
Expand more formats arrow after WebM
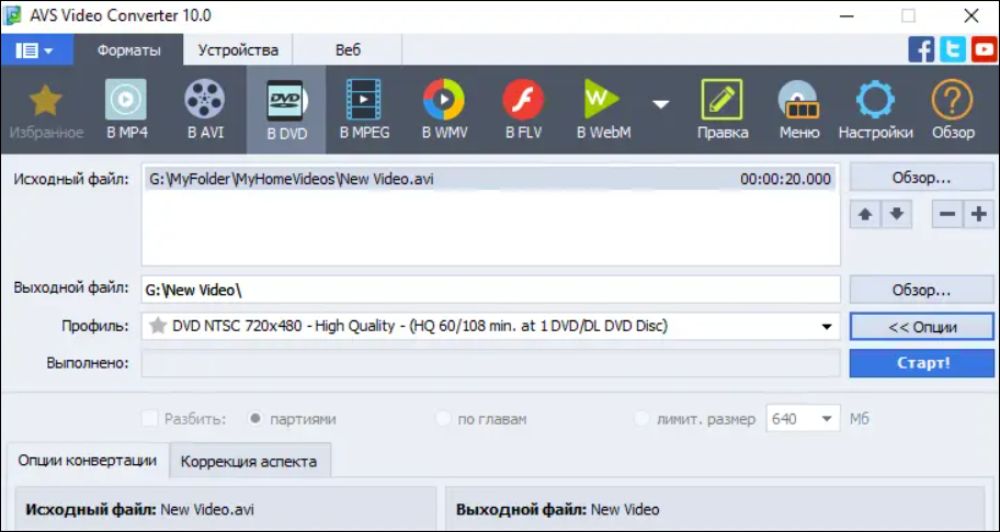(x=661, y=103)
